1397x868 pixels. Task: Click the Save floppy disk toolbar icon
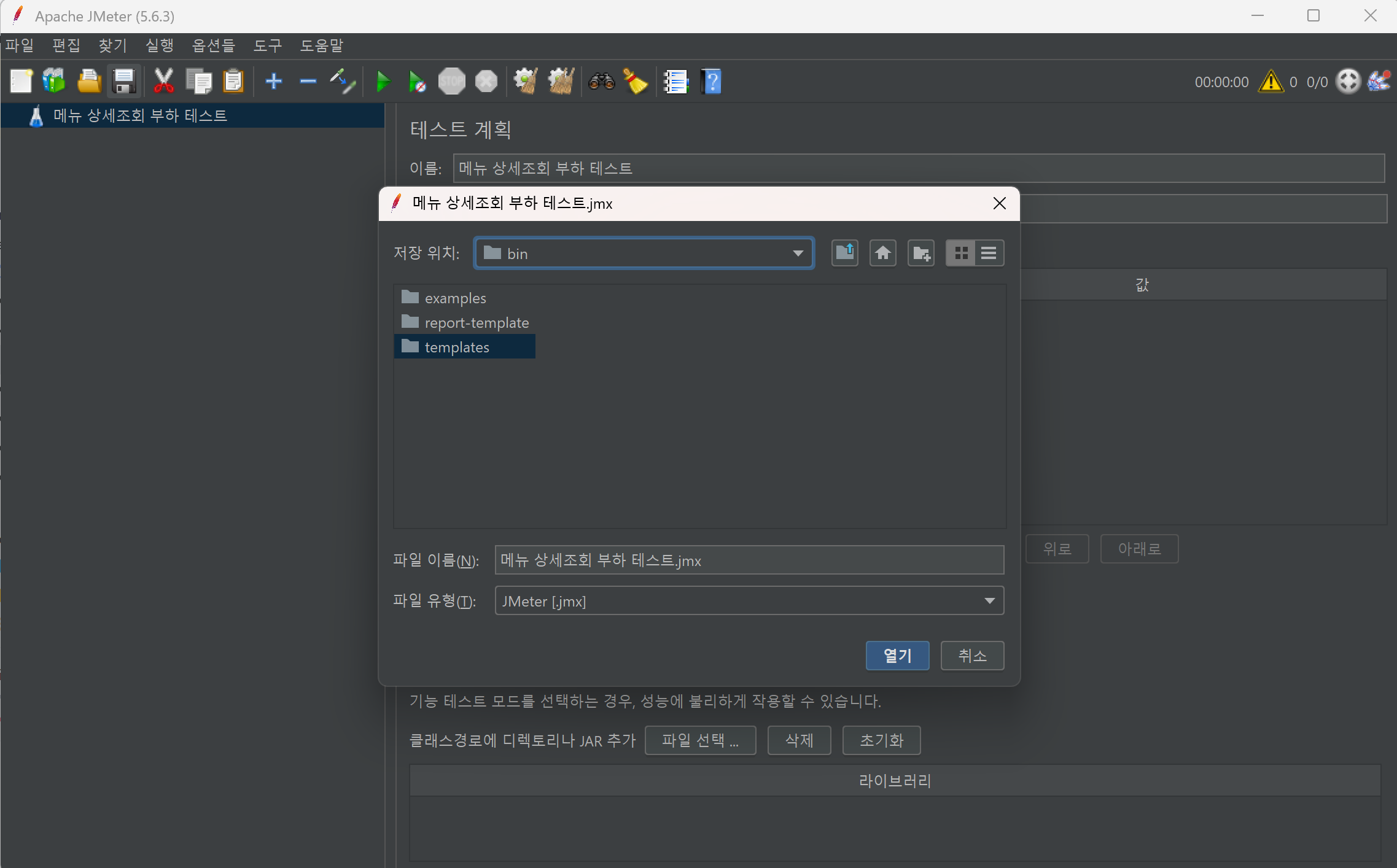pyautogui.click(x=124, y=81)
